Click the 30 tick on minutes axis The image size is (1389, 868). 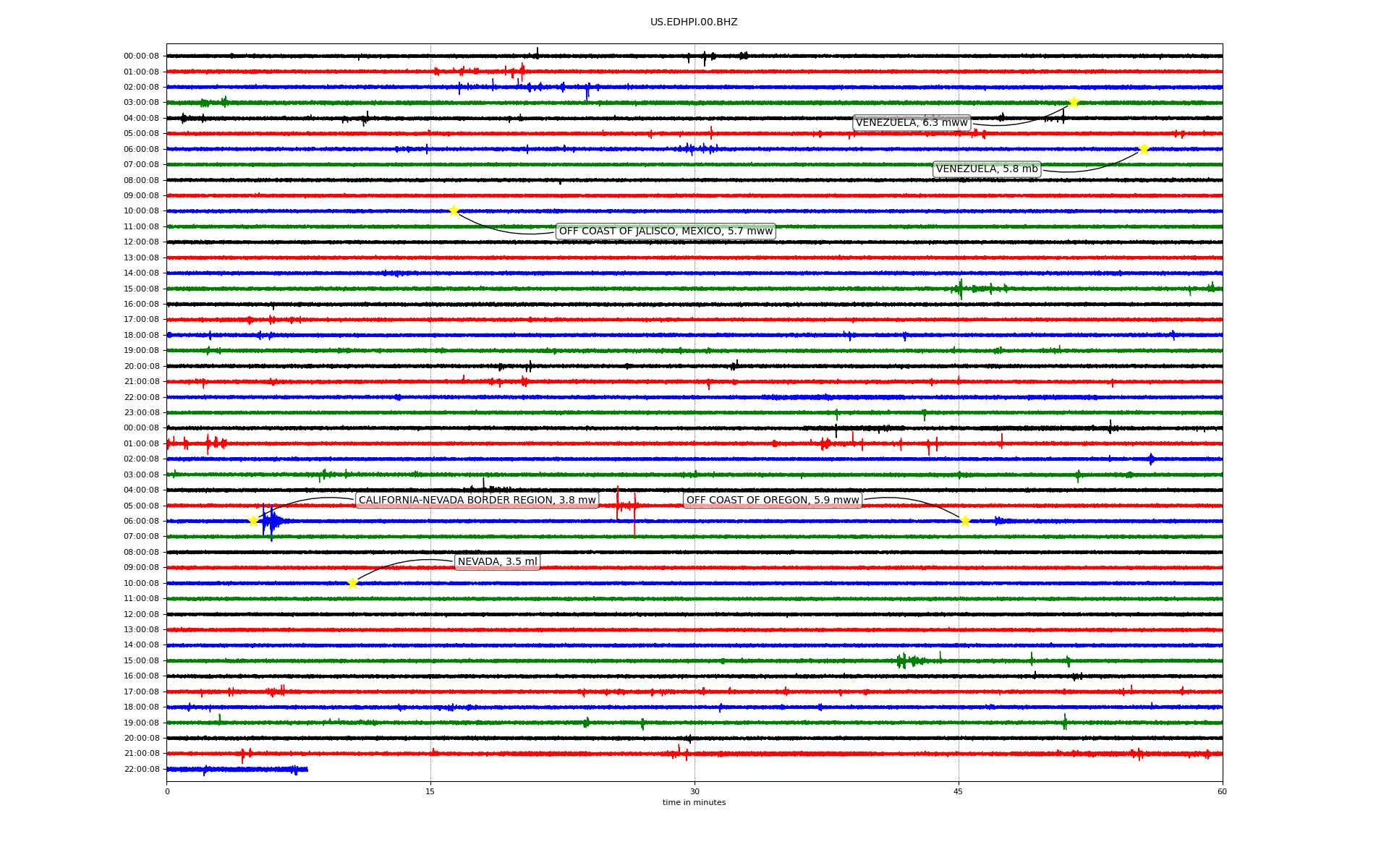click(x=694, y=791)
